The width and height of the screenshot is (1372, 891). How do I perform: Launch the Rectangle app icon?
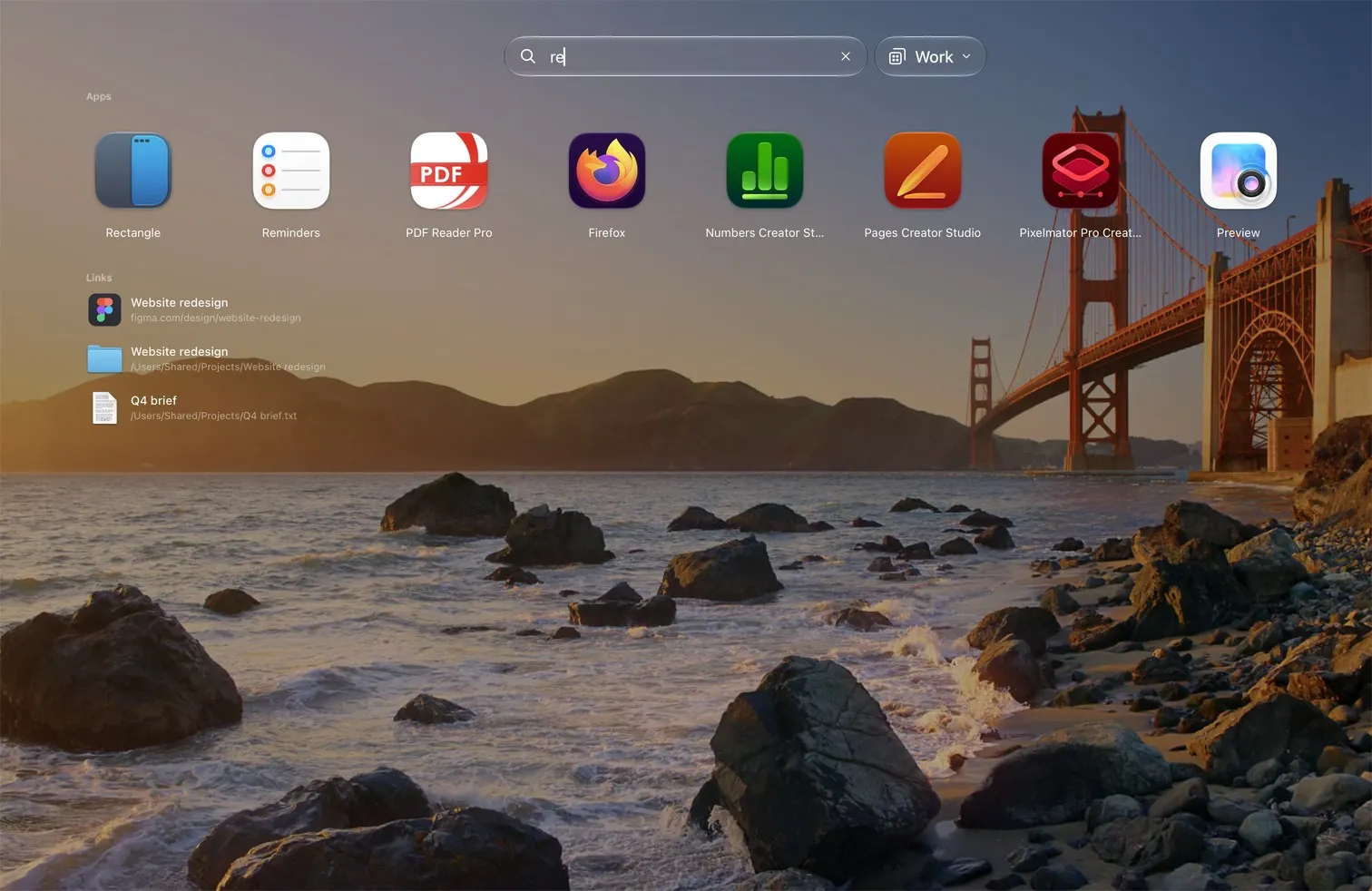point(132,171)
